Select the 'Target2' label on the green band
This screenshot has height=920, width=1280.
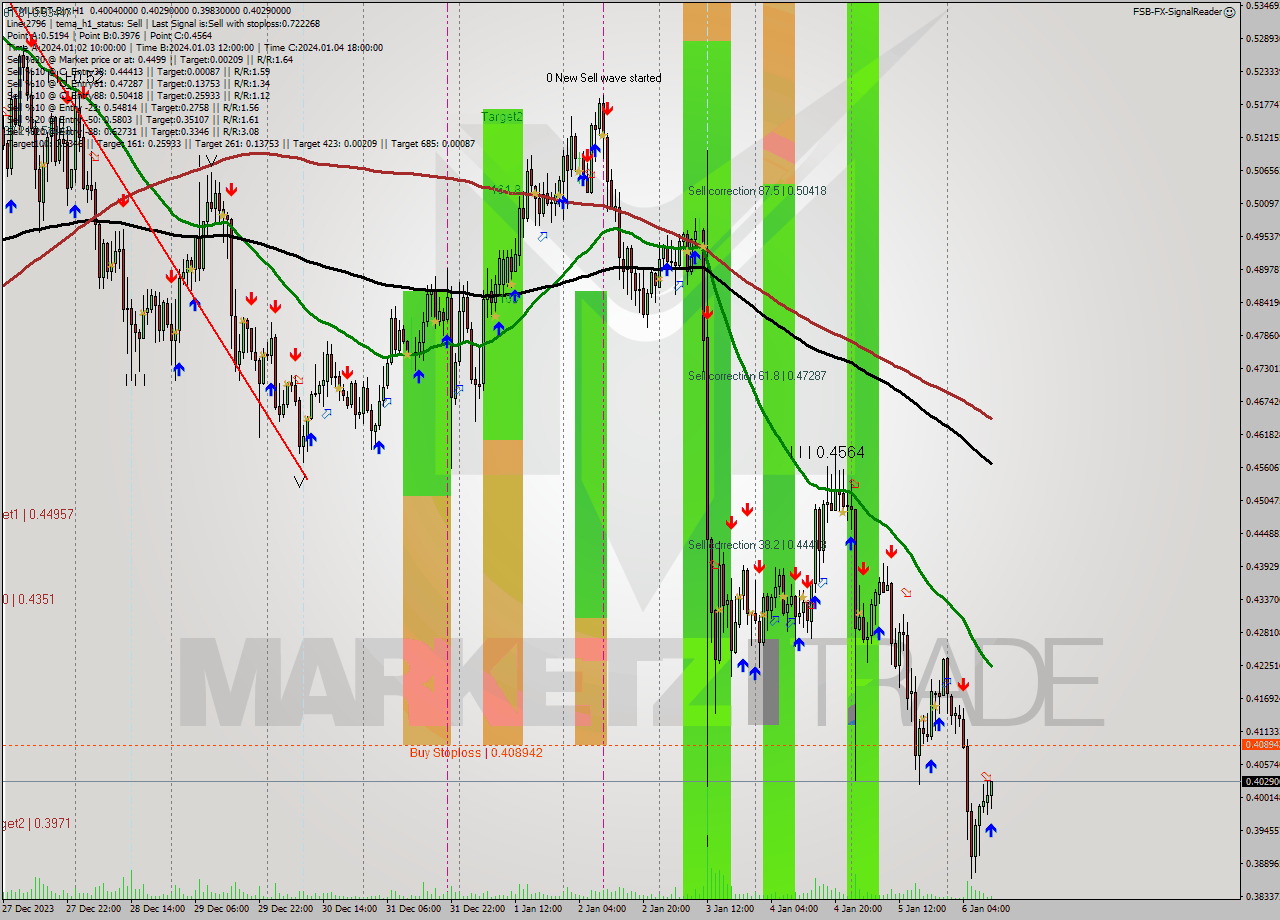coord(501,117)
